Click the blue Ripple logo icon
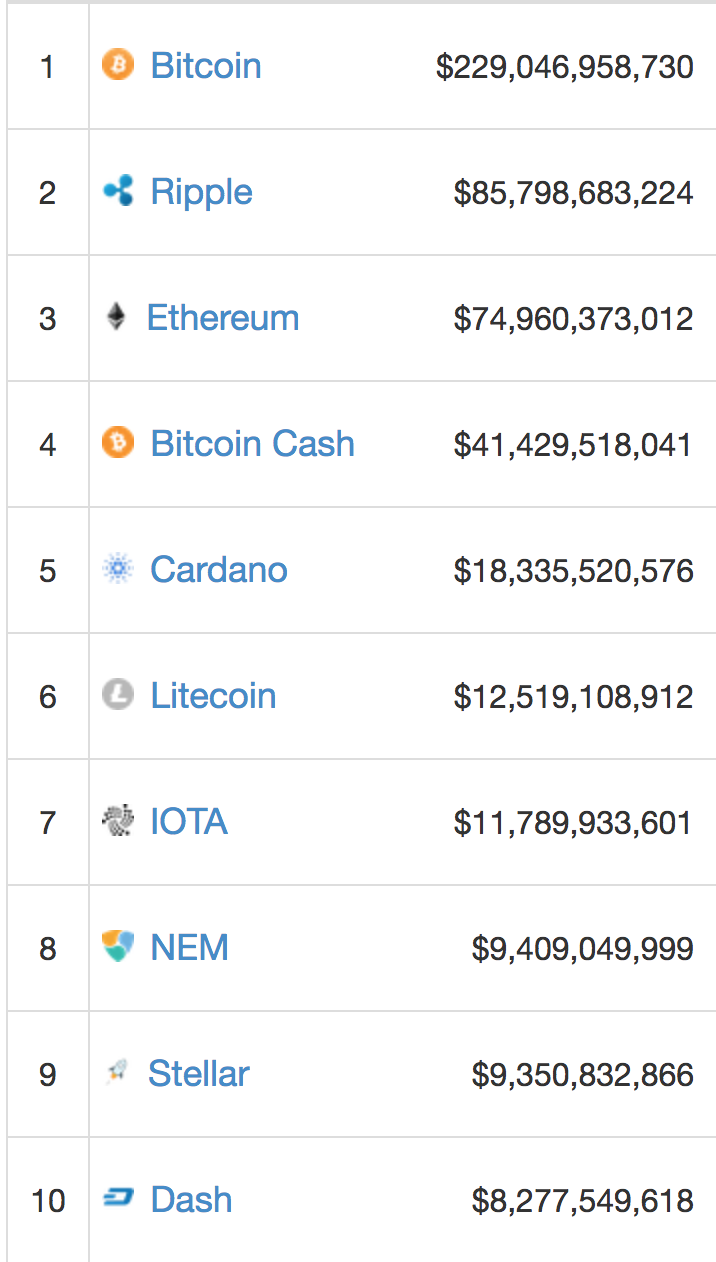 (118, 191)
